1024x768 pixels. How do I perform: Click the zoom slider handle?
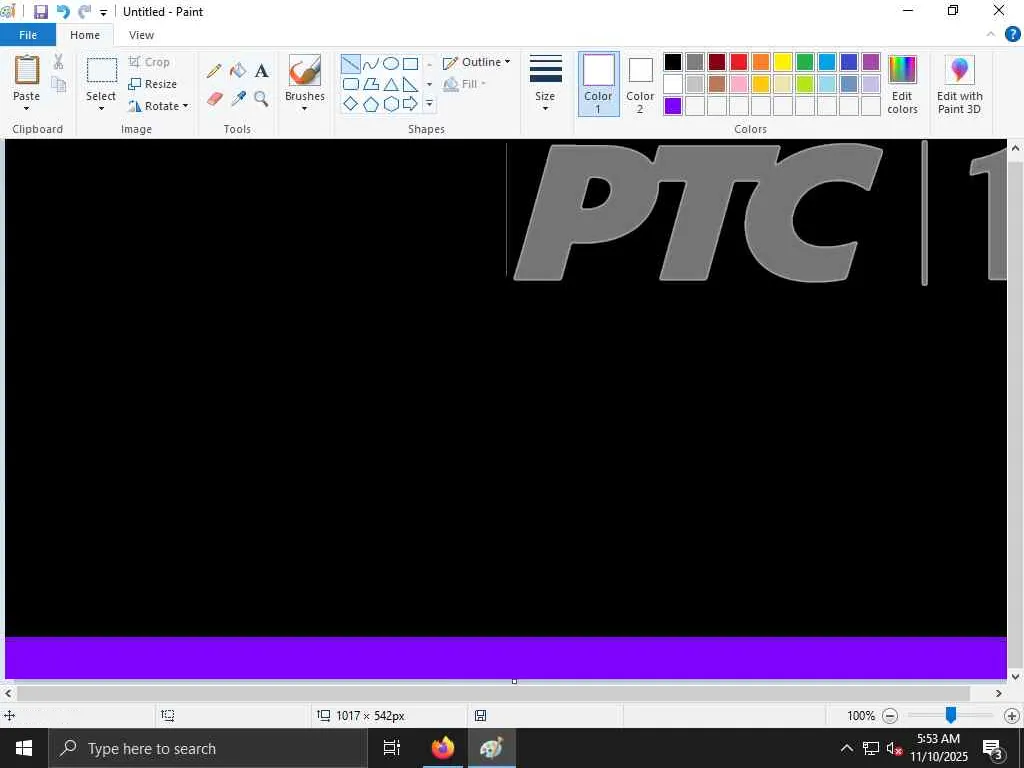click(x=951, y=715)
